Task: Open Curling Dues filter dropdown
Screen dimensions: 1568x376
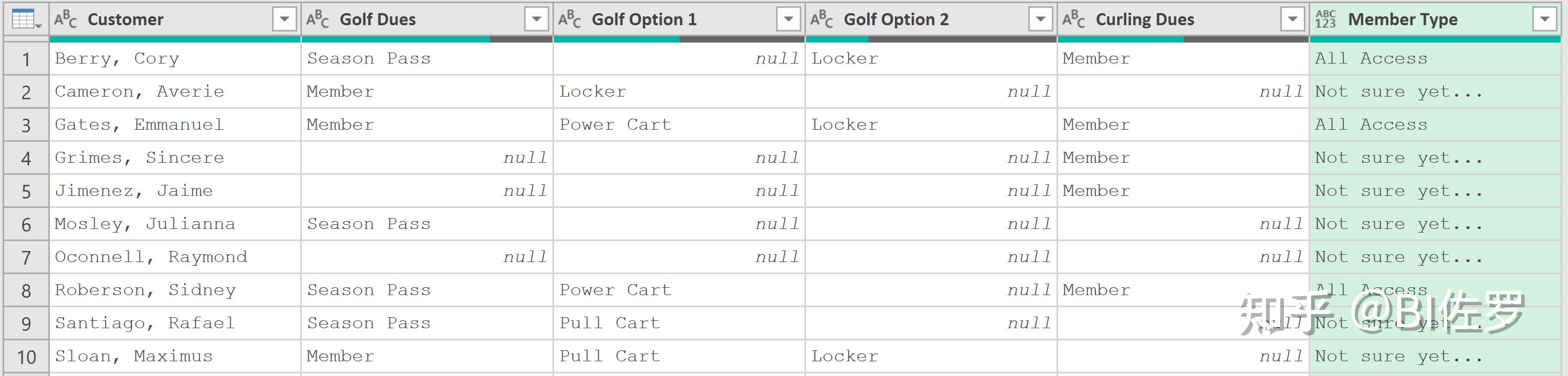Action: point(1292,20)
